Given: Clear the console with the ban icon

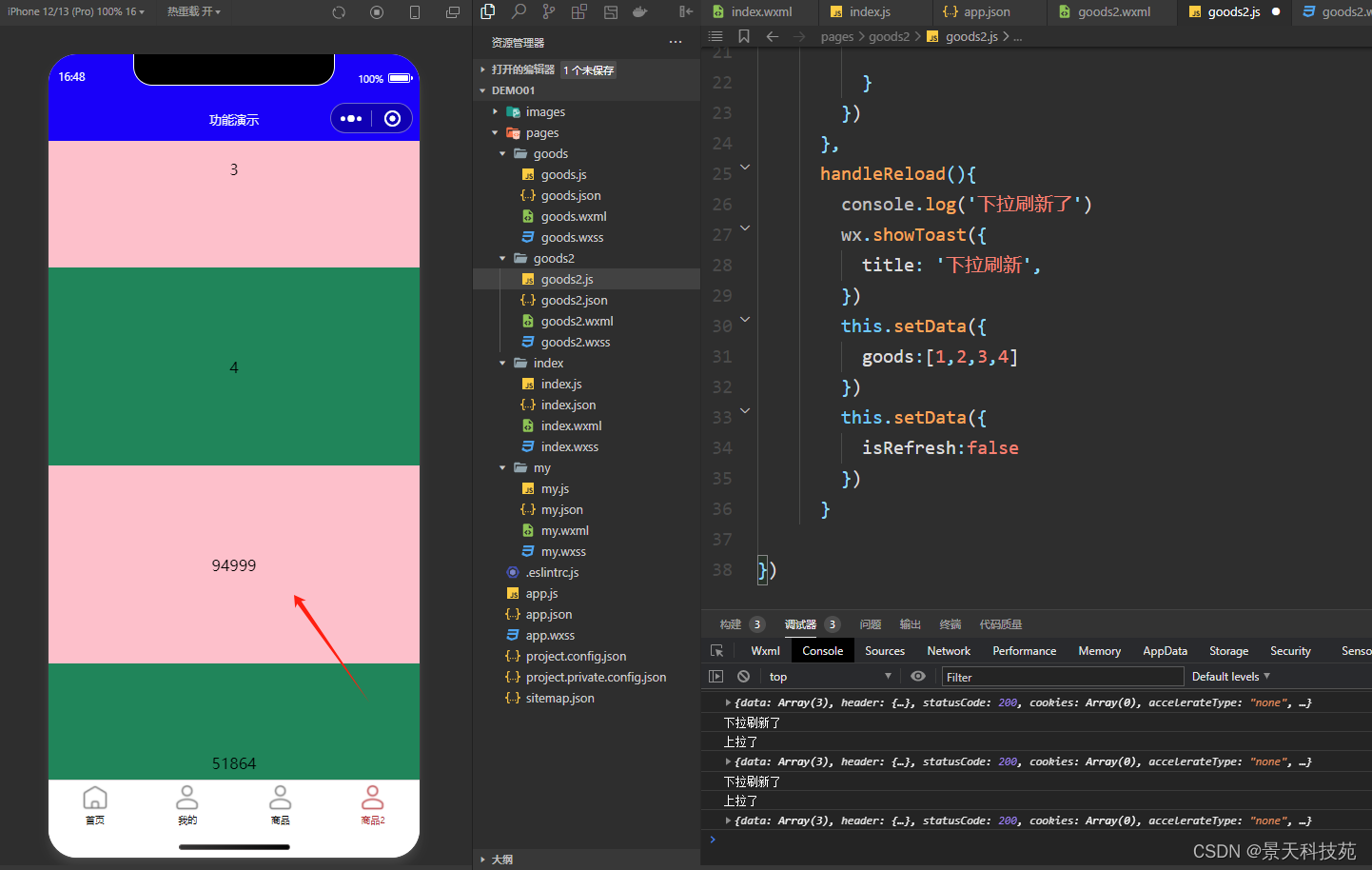Looking at the screenshot, I should point(743,677).
